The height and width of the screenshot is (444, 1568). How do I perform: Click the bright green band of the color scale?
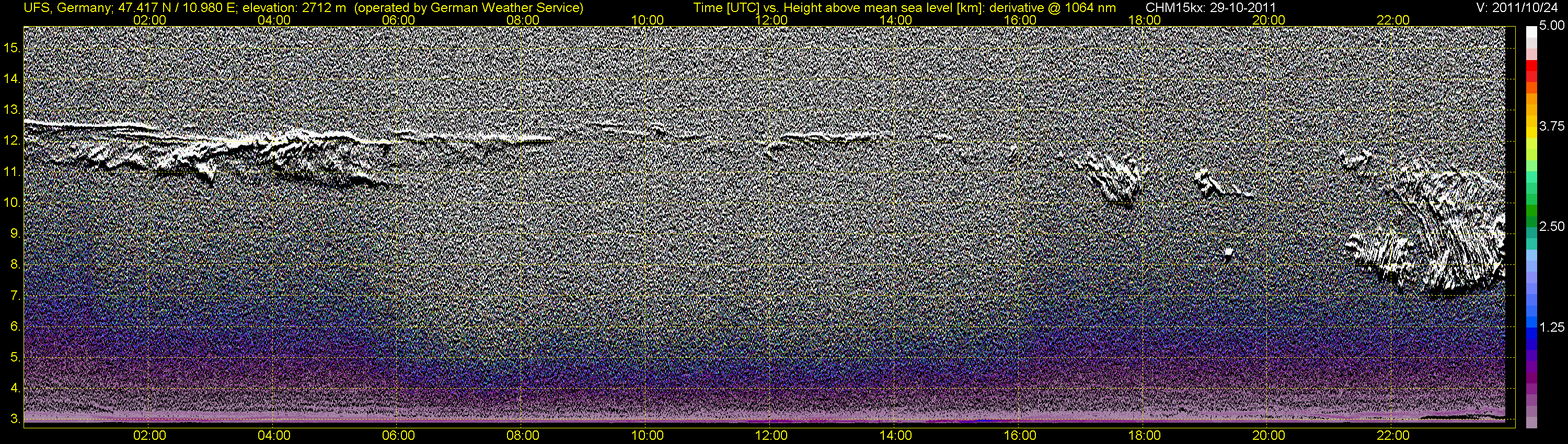pyautogui.click(x=1531, y=166)
